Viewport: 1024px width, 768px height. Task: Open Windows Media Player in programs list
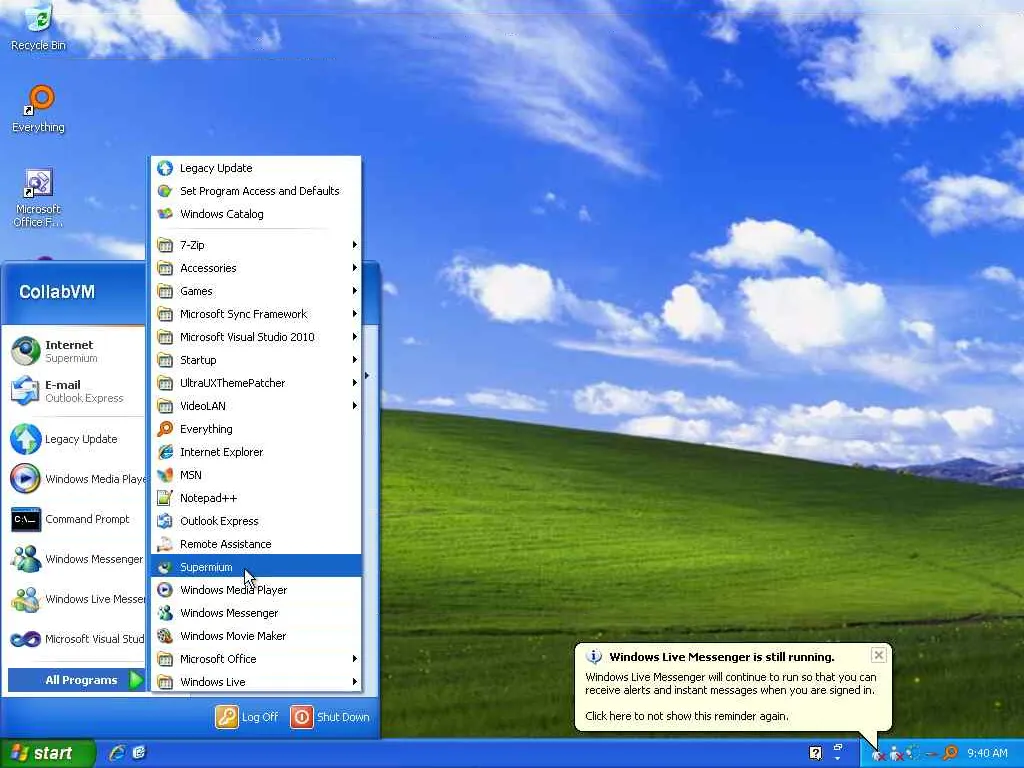[x=255, y=590]
